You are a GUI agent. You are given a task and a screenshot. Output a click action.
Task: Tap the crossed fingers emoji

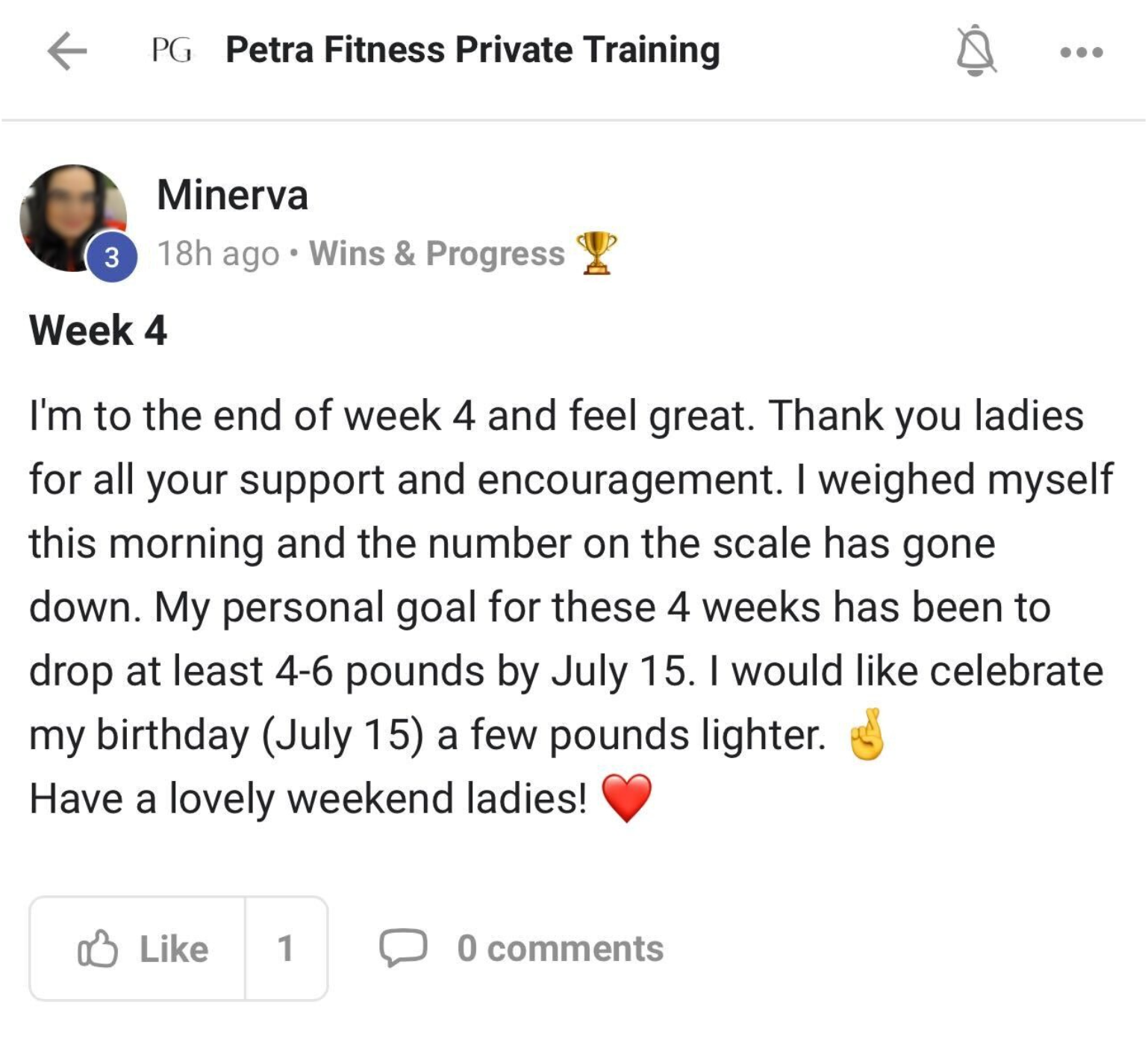(x=867, y=735)
